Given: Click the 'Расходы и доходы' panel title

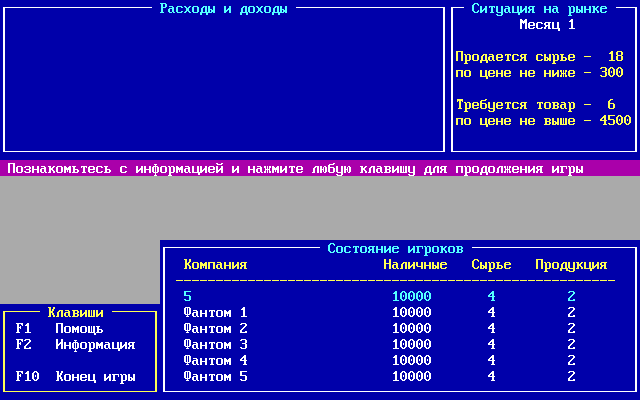Looking at the screenshot, I should click(x=223, y=9).
